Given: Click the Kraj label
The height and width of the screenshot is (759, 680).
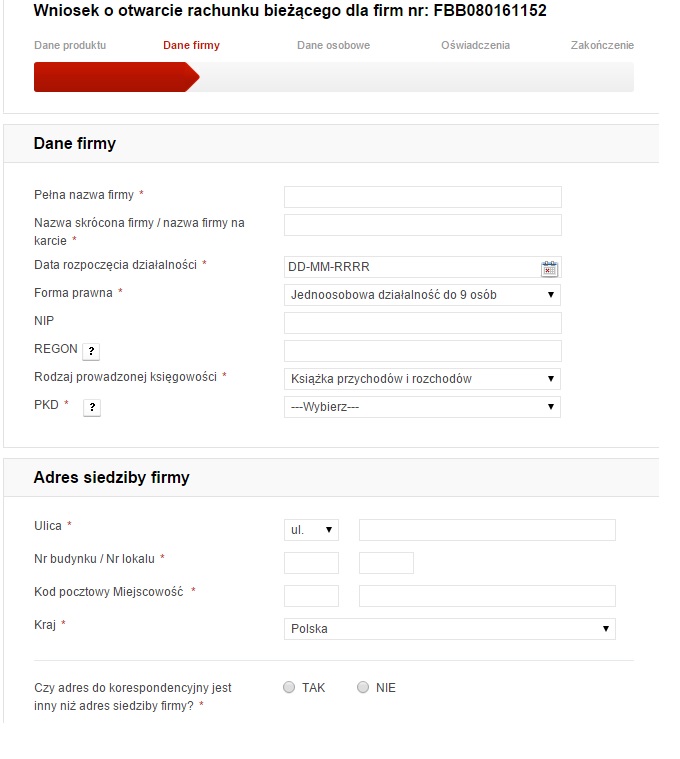Looking at the screenshot, I should click(45, 625).
